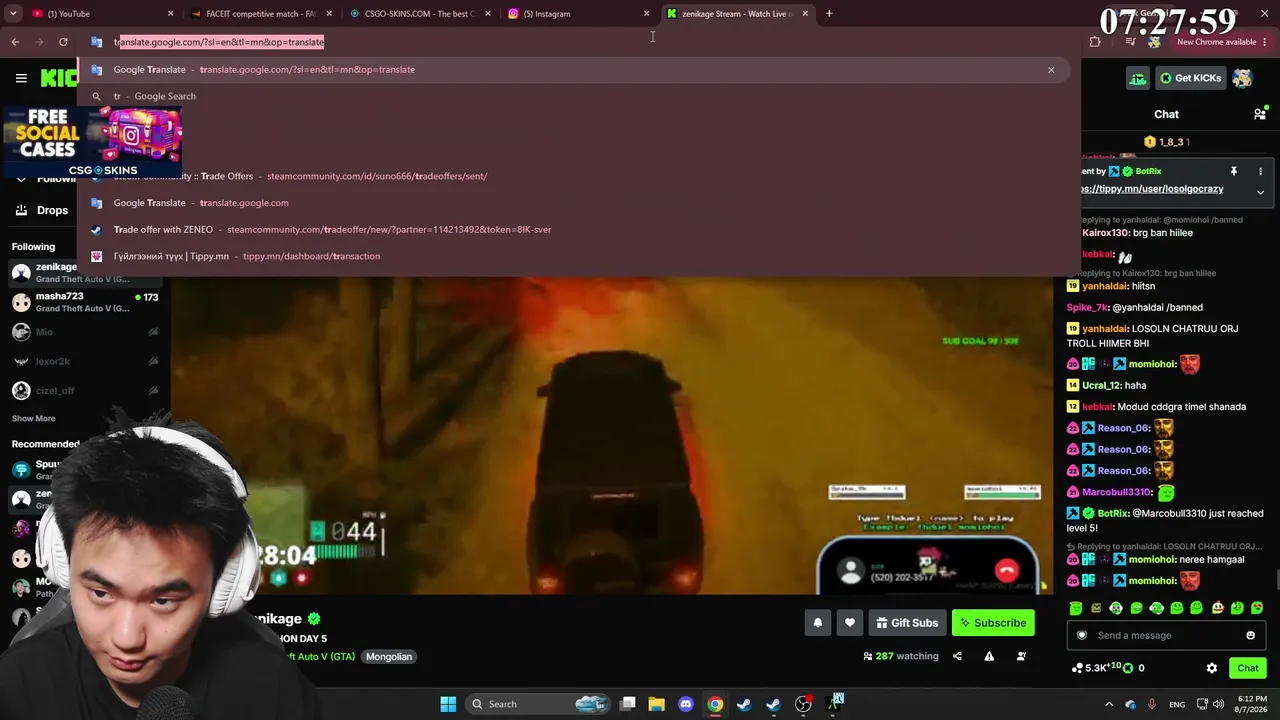The height and width of the screenshot is (720, 1280).
Task: Click the Windows taskbar Search box
Action: [x=539, y=704]
